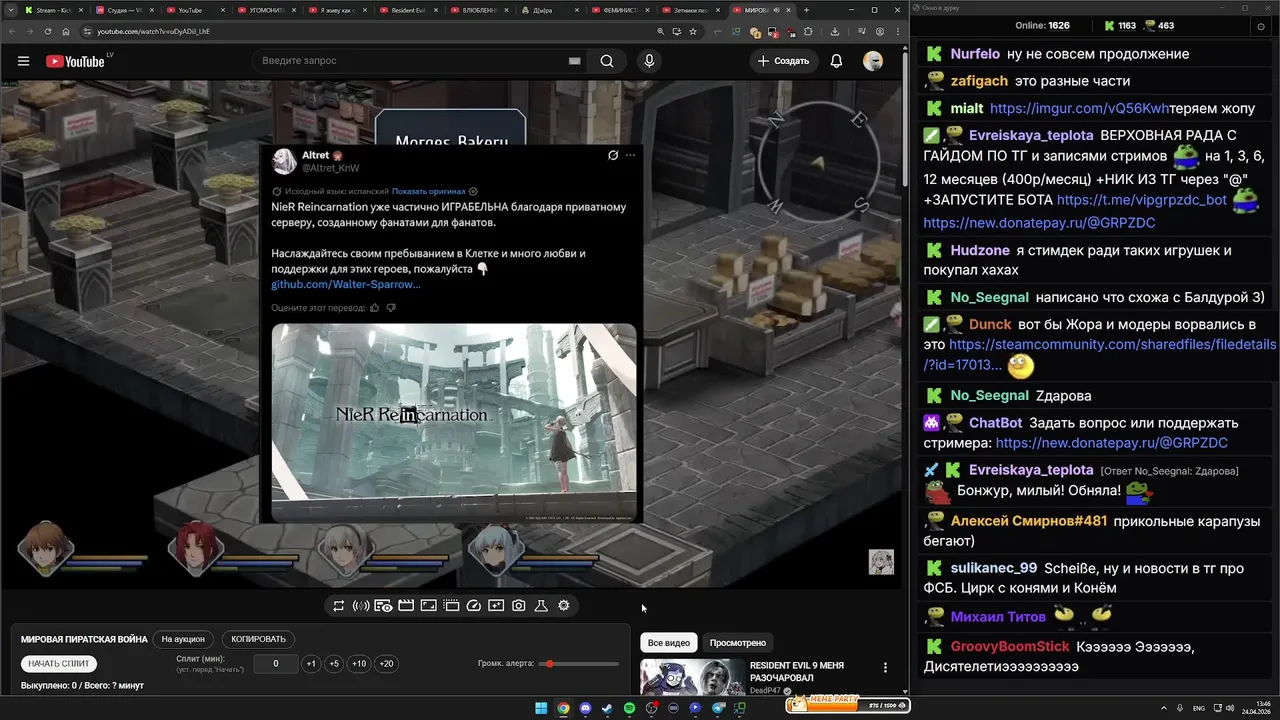Add ten minutes with the +10 button

pos(359,664)
